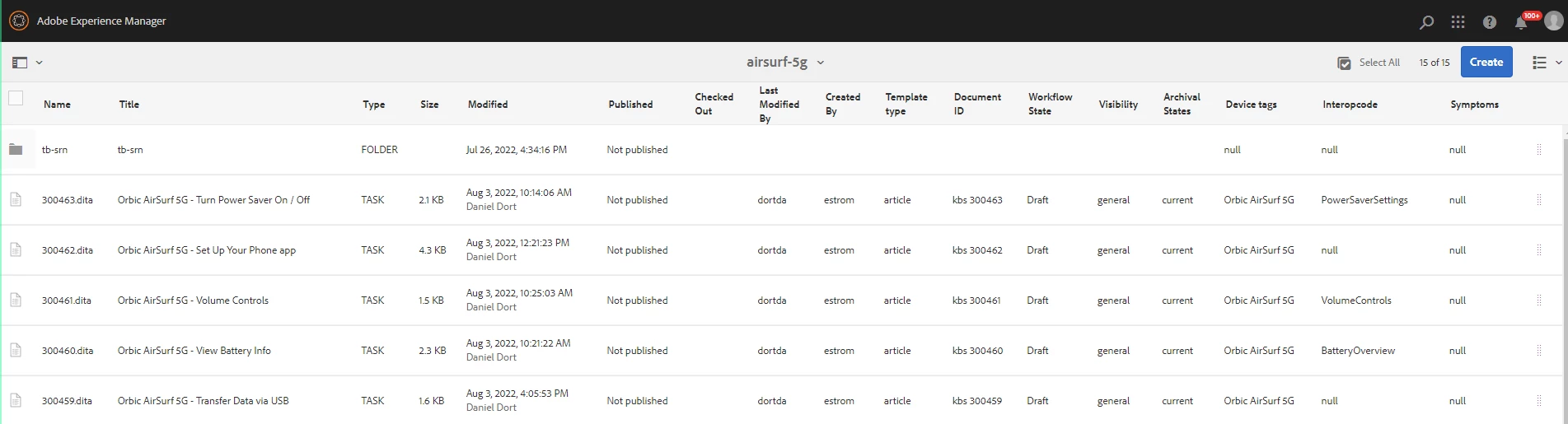Click the file icon for 300462.dita
The image size is (1568, 424).
click(x=16, y=249)
